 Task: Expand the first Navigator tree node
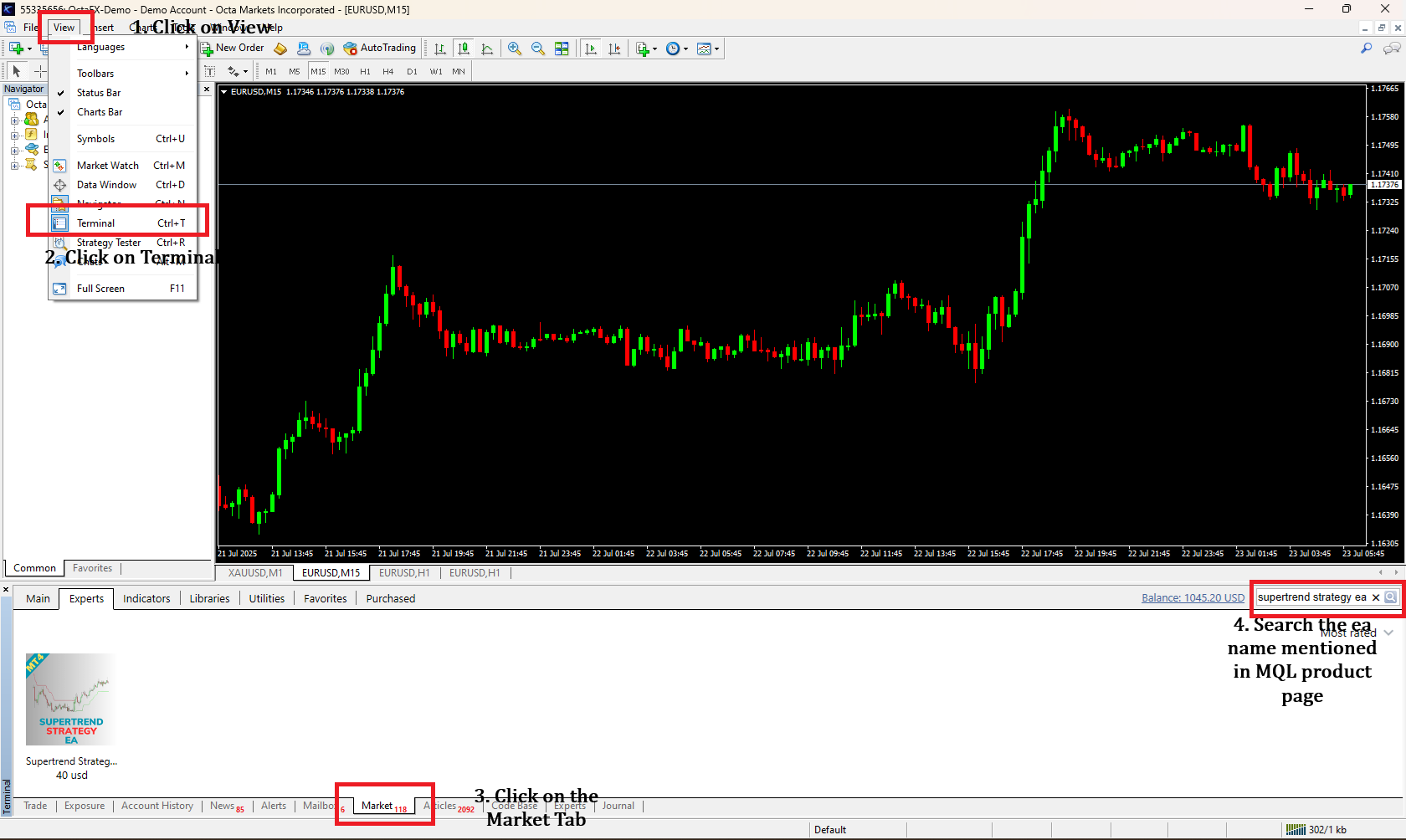(15, 120)
